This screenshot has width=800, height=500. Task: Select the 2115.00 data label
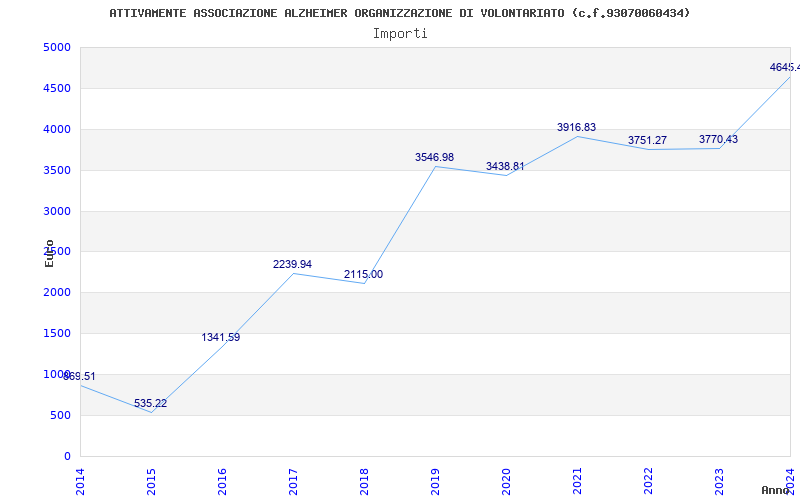[x=363, y=274]
